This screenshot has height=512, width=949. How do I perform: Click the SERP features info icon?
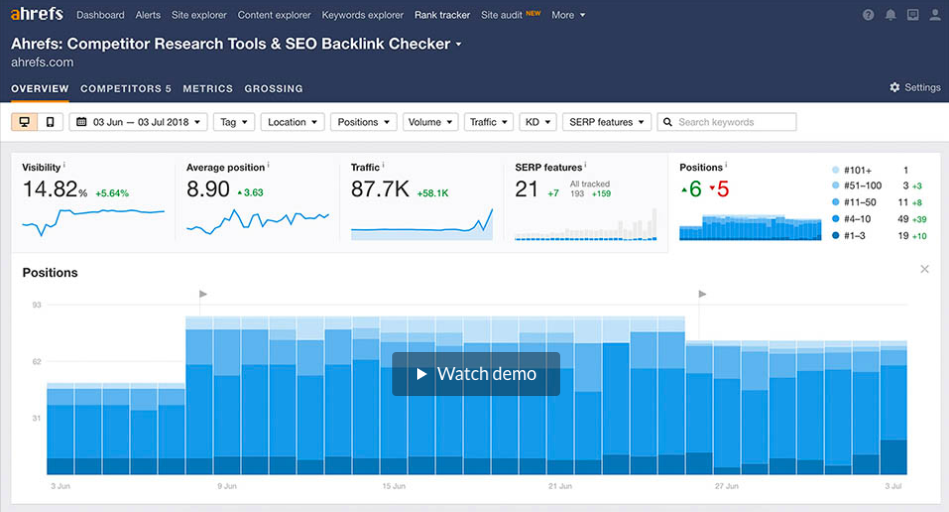[x=585, y=165]
